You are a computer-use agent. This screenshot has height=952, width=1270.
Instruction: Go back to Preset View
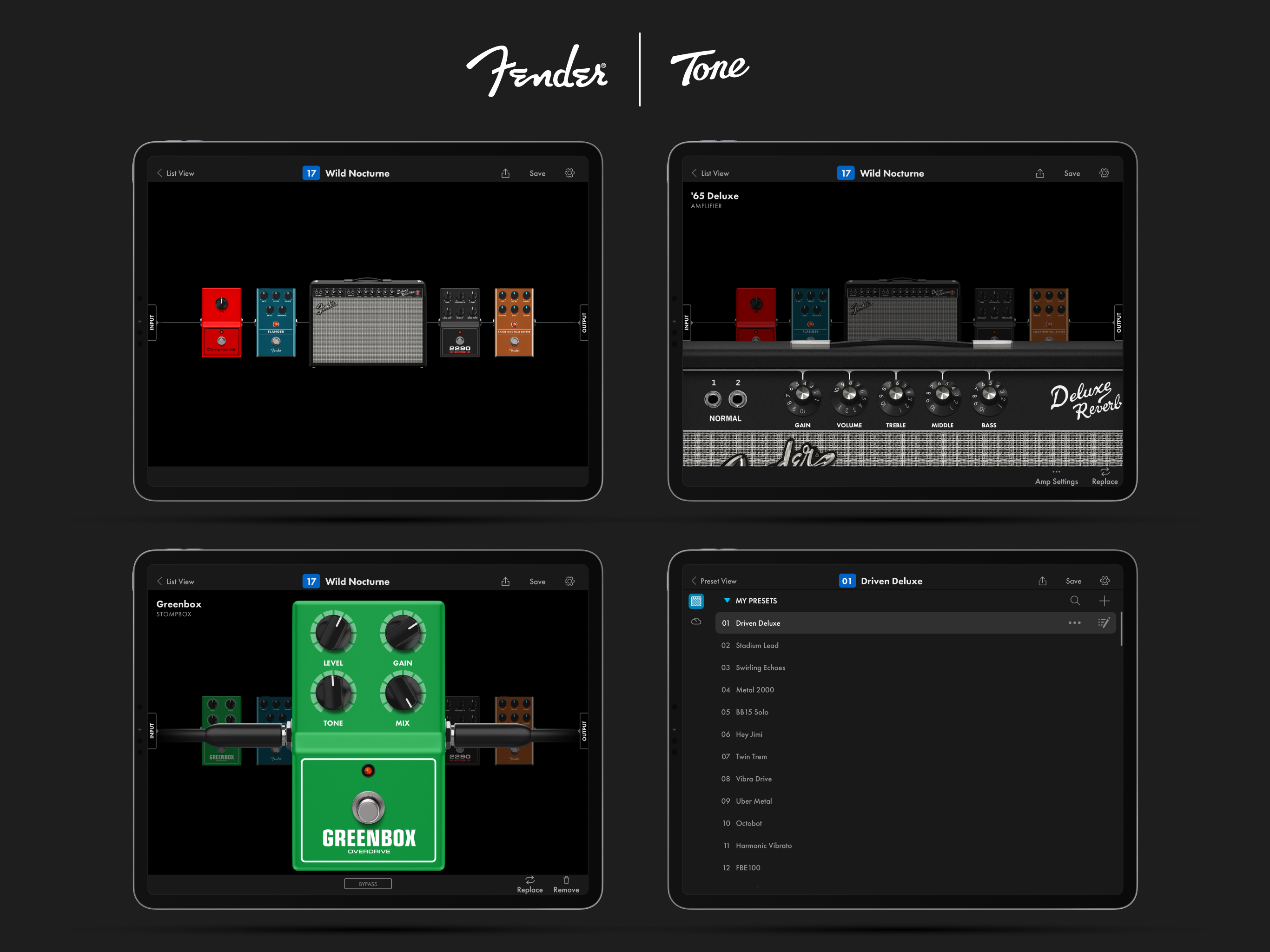tap(714, 581)
